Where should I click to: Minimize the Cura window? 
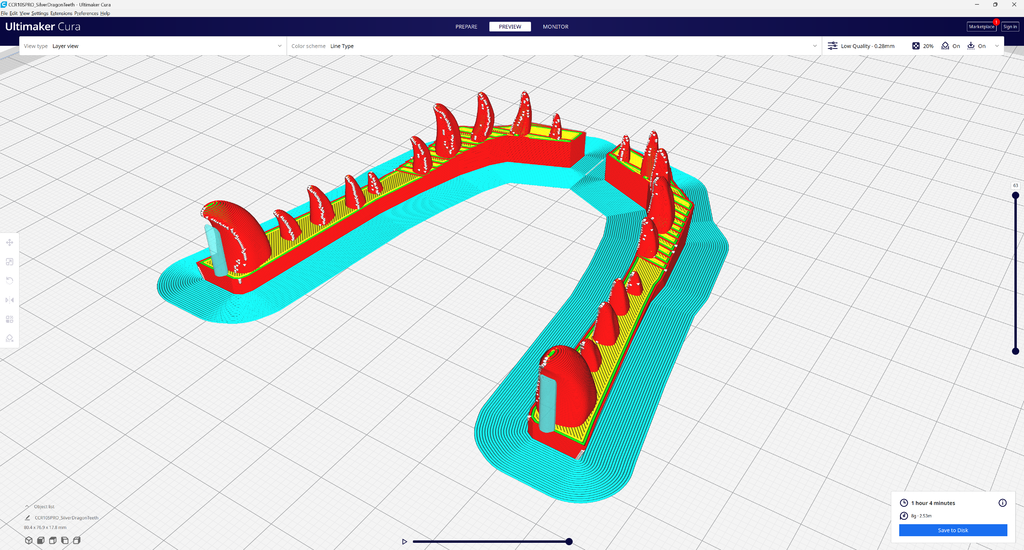(977, 4)
